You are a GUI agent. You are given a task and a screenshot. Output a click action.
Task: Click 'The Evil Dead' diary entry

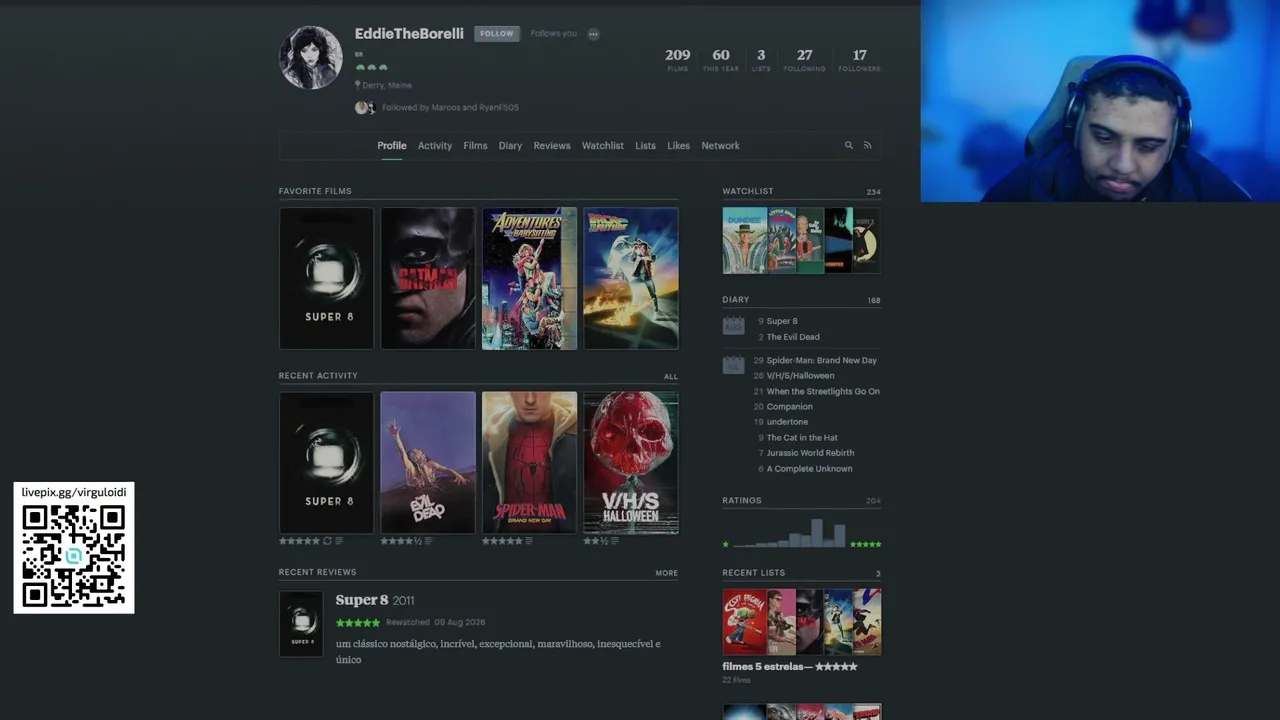(x=793, y=337)
